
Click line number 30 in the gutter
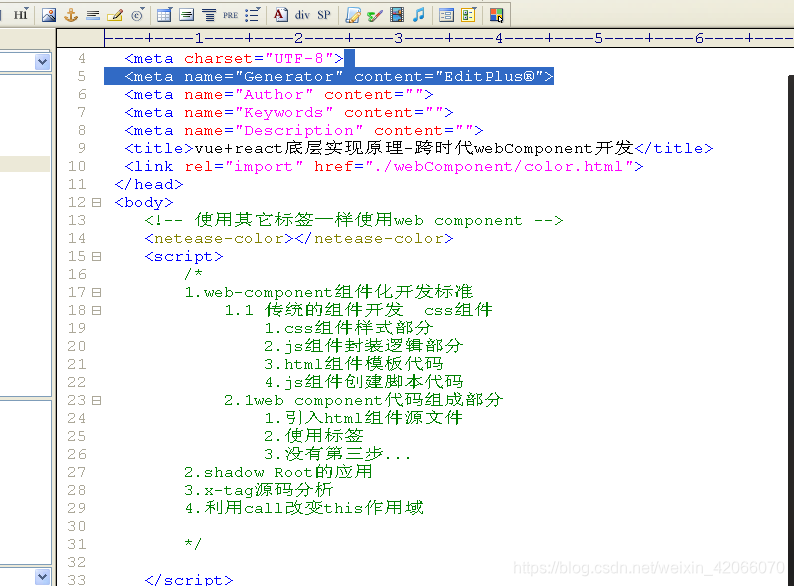click(77, 526)
